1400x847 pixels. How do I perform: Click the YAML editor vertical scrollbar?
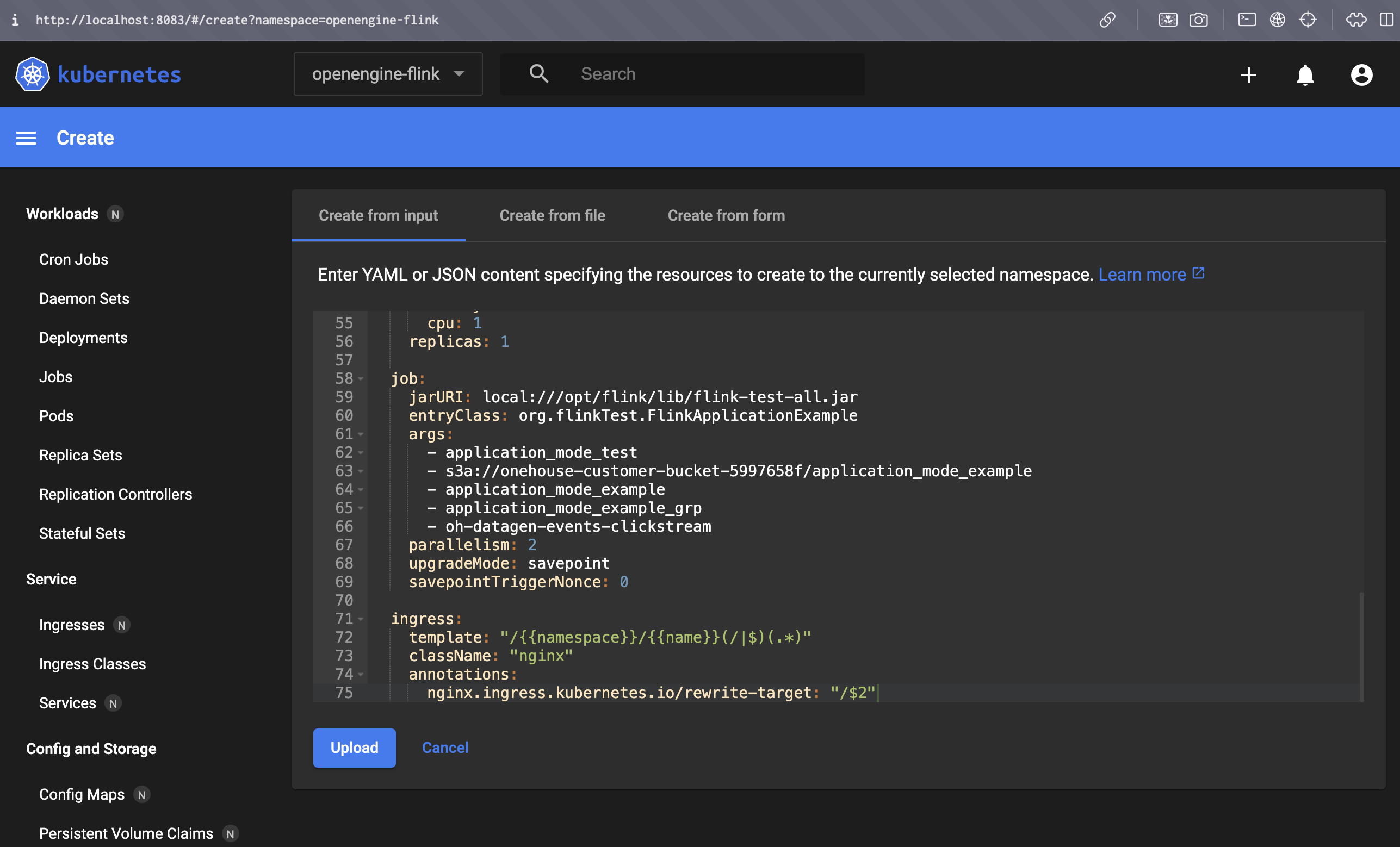(x=1361, y=646)
